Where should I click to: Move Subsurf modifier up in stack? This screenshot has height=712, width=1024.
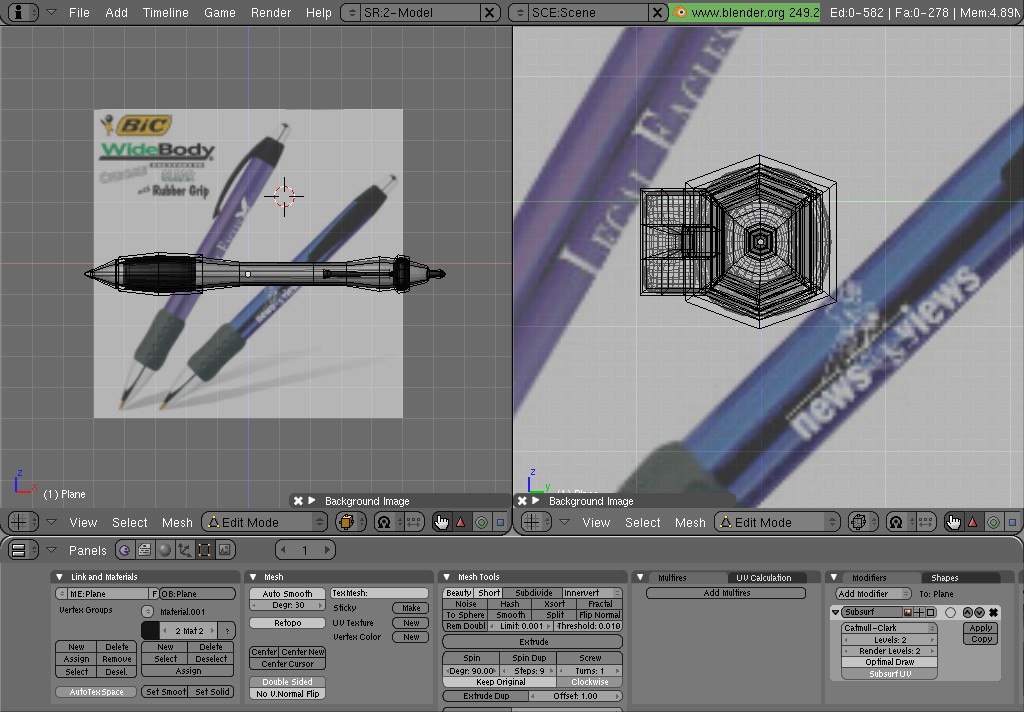968,612
